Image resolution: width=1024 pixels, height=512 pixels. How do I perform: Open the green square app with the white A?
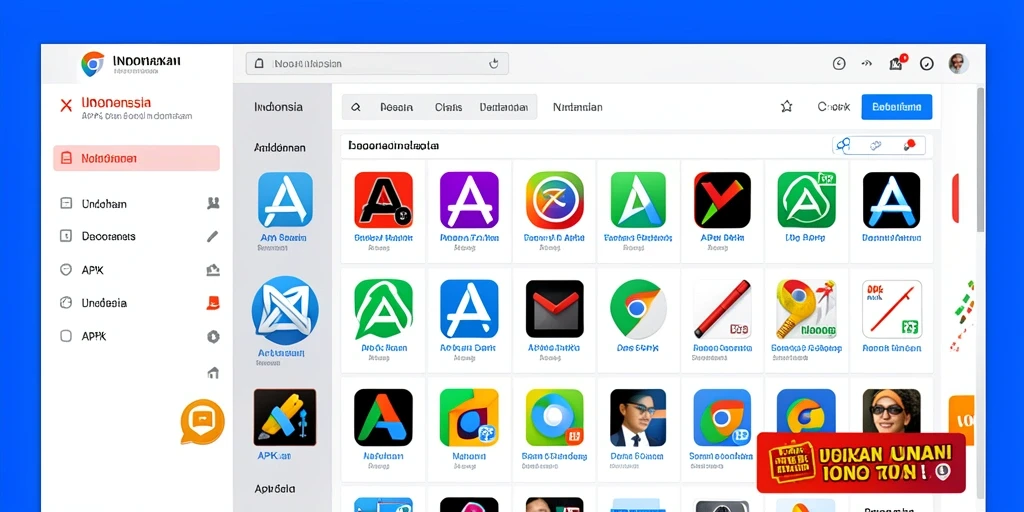(638, 200)
